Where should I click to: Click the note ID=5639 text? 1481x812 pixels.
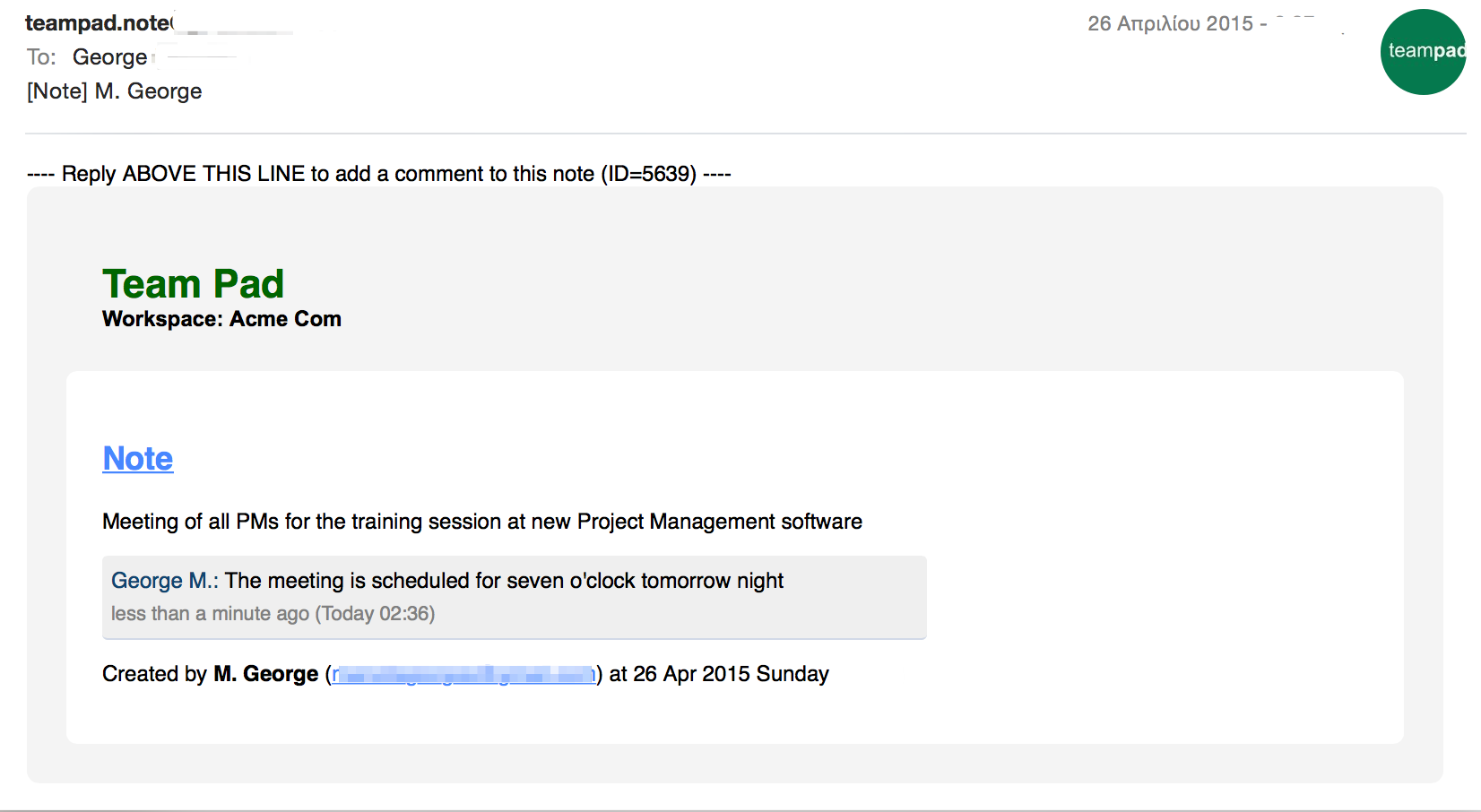[648, 174]
